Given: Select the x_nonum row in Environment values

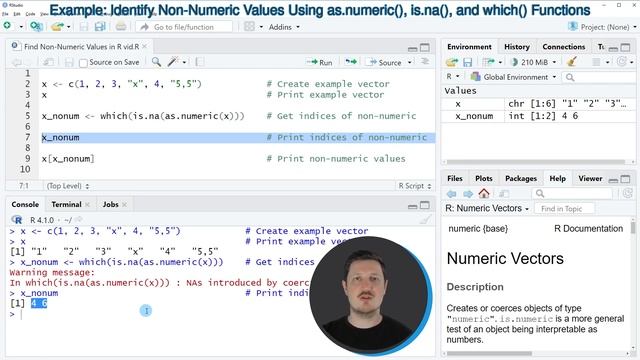Looking at the screenshot, I should pyautogui.click(x=538, y=116).
